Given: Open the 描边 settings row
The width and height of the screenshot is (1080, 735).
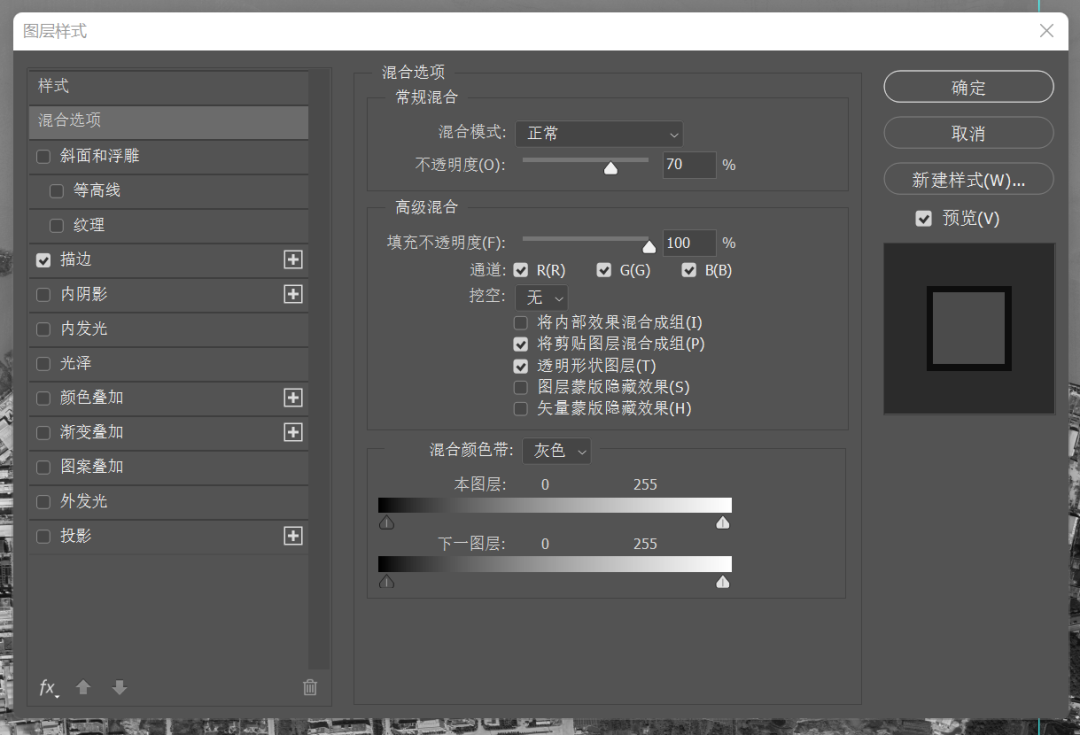Looking at the screenshot, I should coord(169,260).
